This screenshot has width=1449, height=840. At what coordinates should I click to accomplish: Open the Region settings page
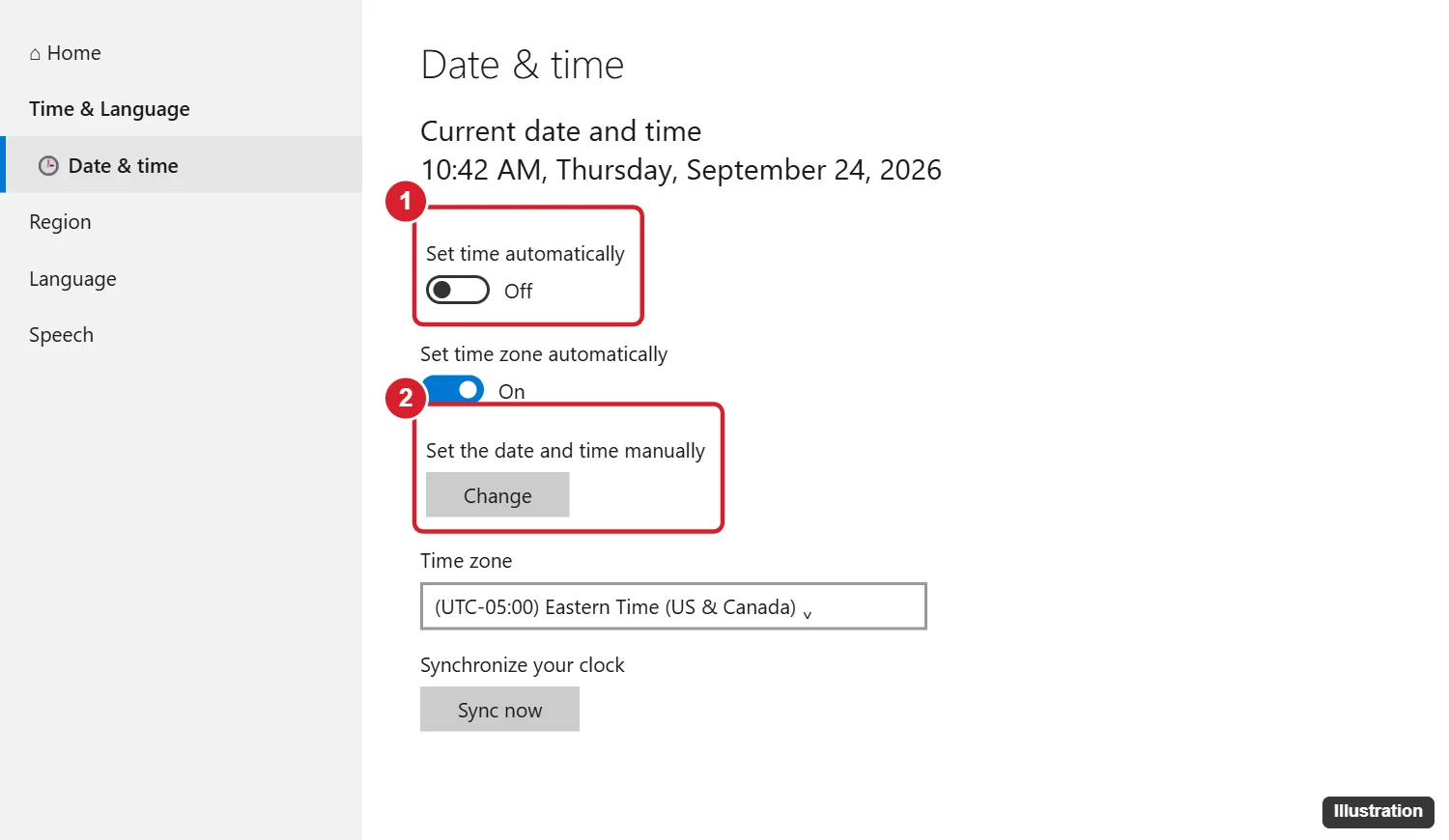click(x=60, y=222)
